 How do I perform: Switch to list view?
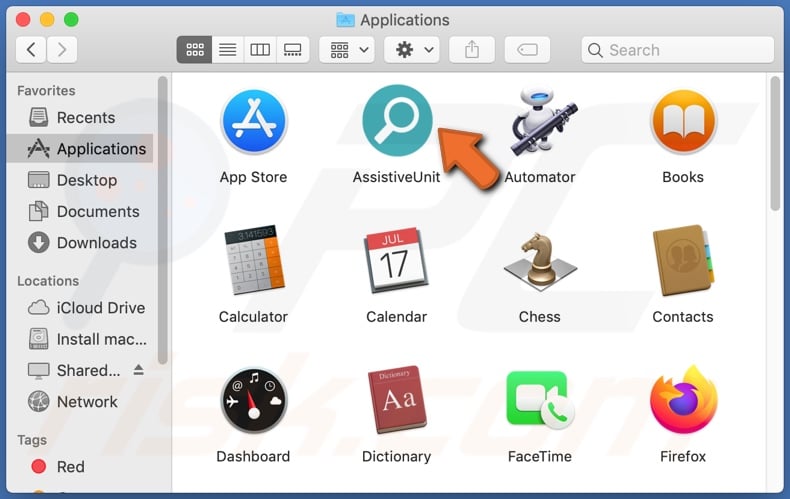coord(228,50)
